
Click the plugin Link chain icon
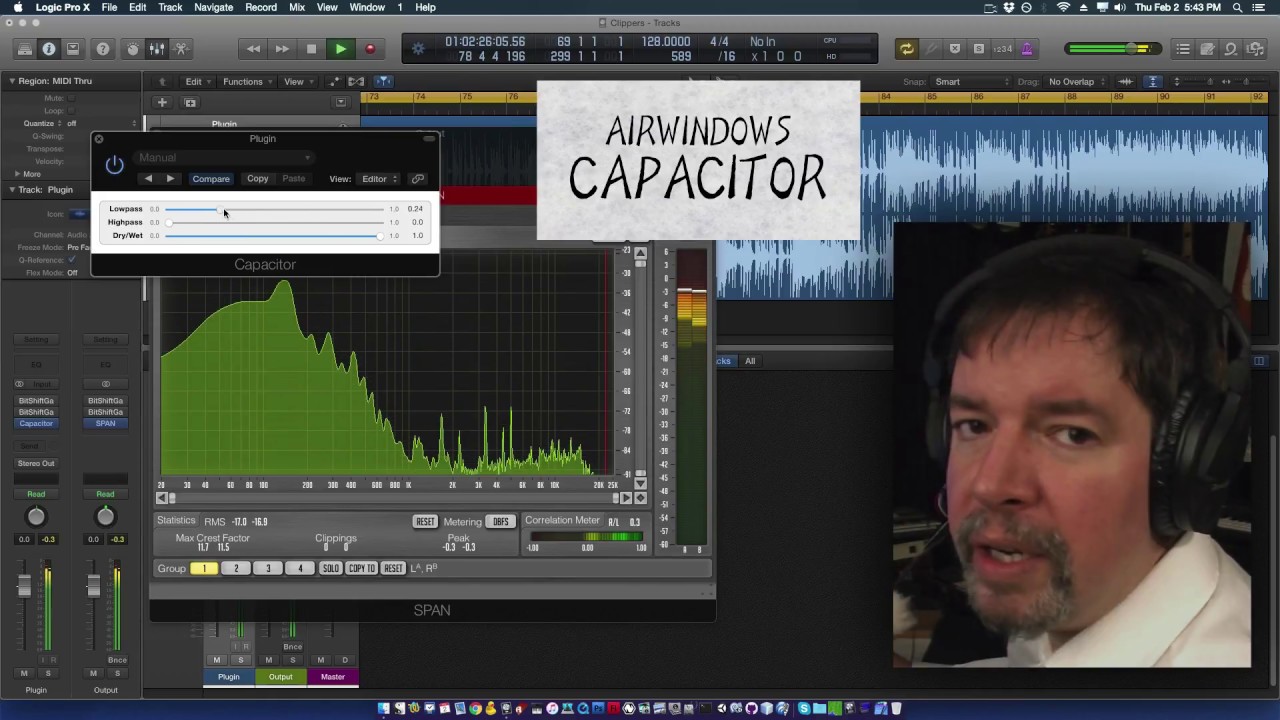(x=418, y=179)
